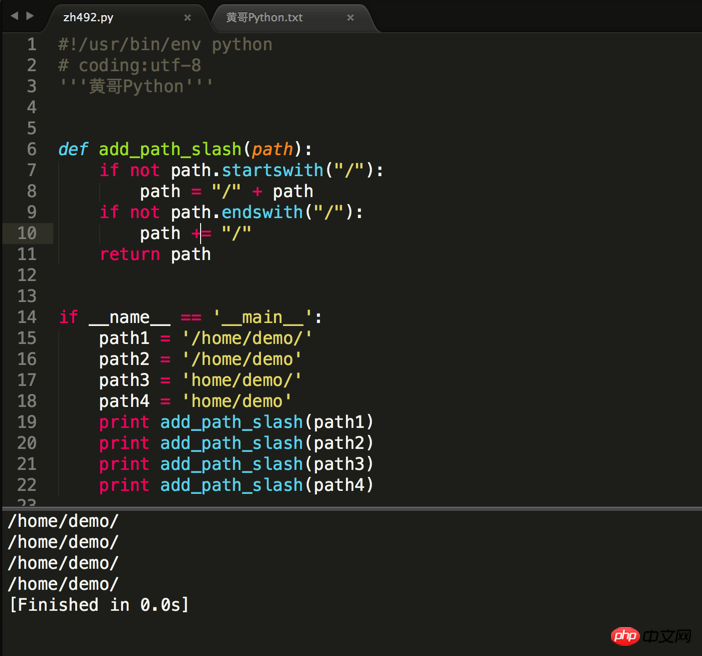
Task: Click line number 14 in the gutter
Action: [27, 317]
